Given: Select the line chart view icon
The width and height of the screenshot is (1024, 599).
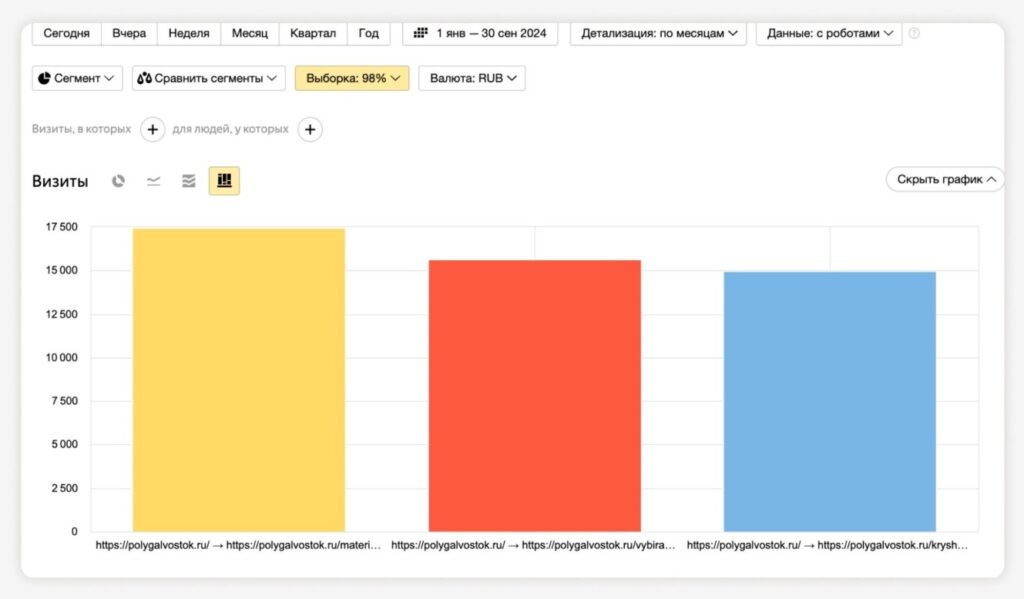Looking at the screenshot, I should tap(153, 181).
